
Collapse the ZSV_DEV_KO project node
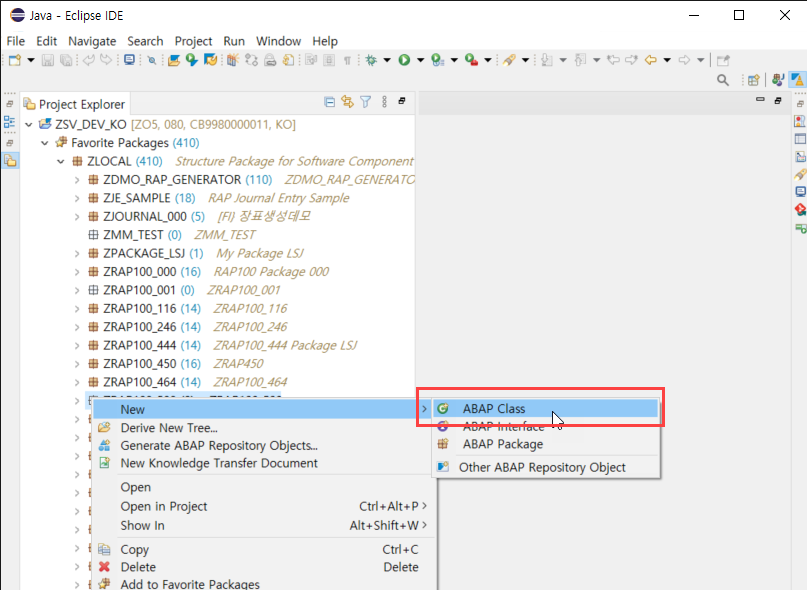tap(29, 125)
